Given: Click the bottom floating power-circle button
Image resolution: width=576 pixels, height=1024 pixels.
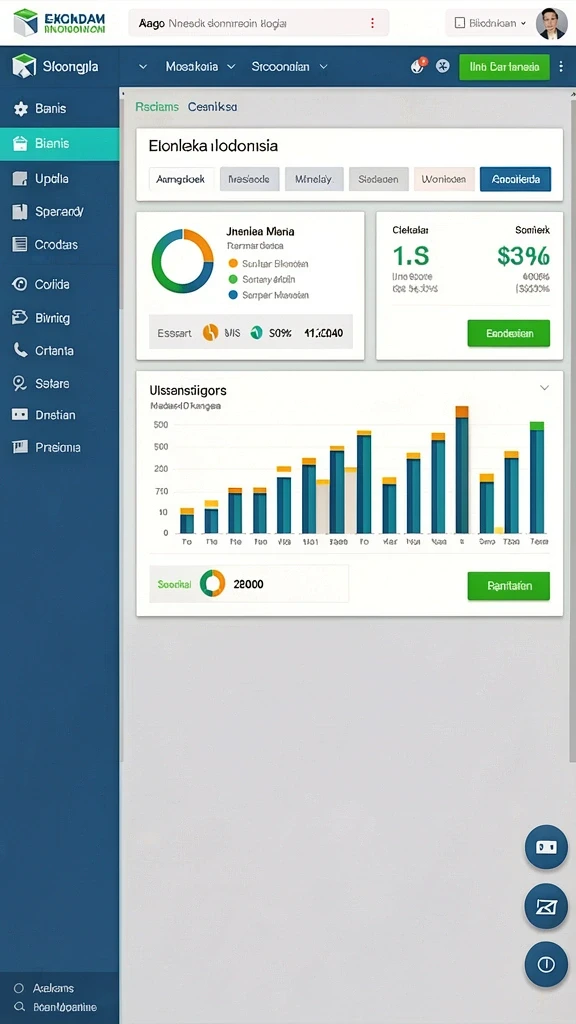Looking at the screenshot, I should 546,964.
